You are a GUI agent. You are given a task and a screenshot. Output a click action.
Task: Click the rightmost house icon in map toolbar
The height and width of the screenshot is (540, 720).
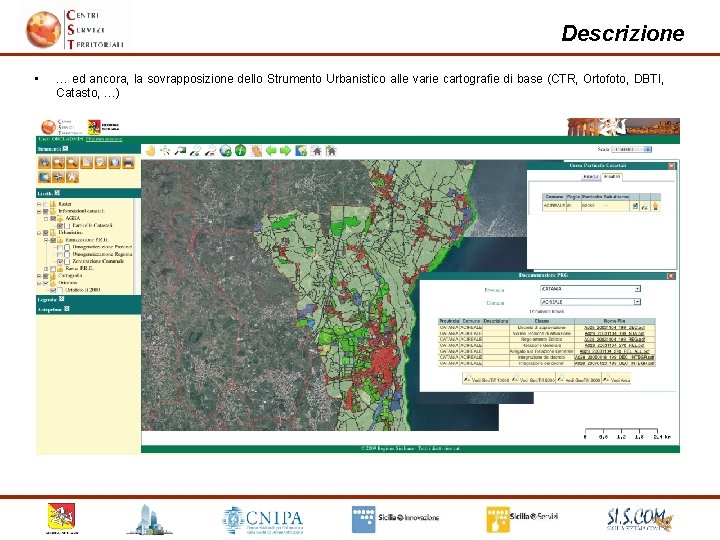click(331, 151)
